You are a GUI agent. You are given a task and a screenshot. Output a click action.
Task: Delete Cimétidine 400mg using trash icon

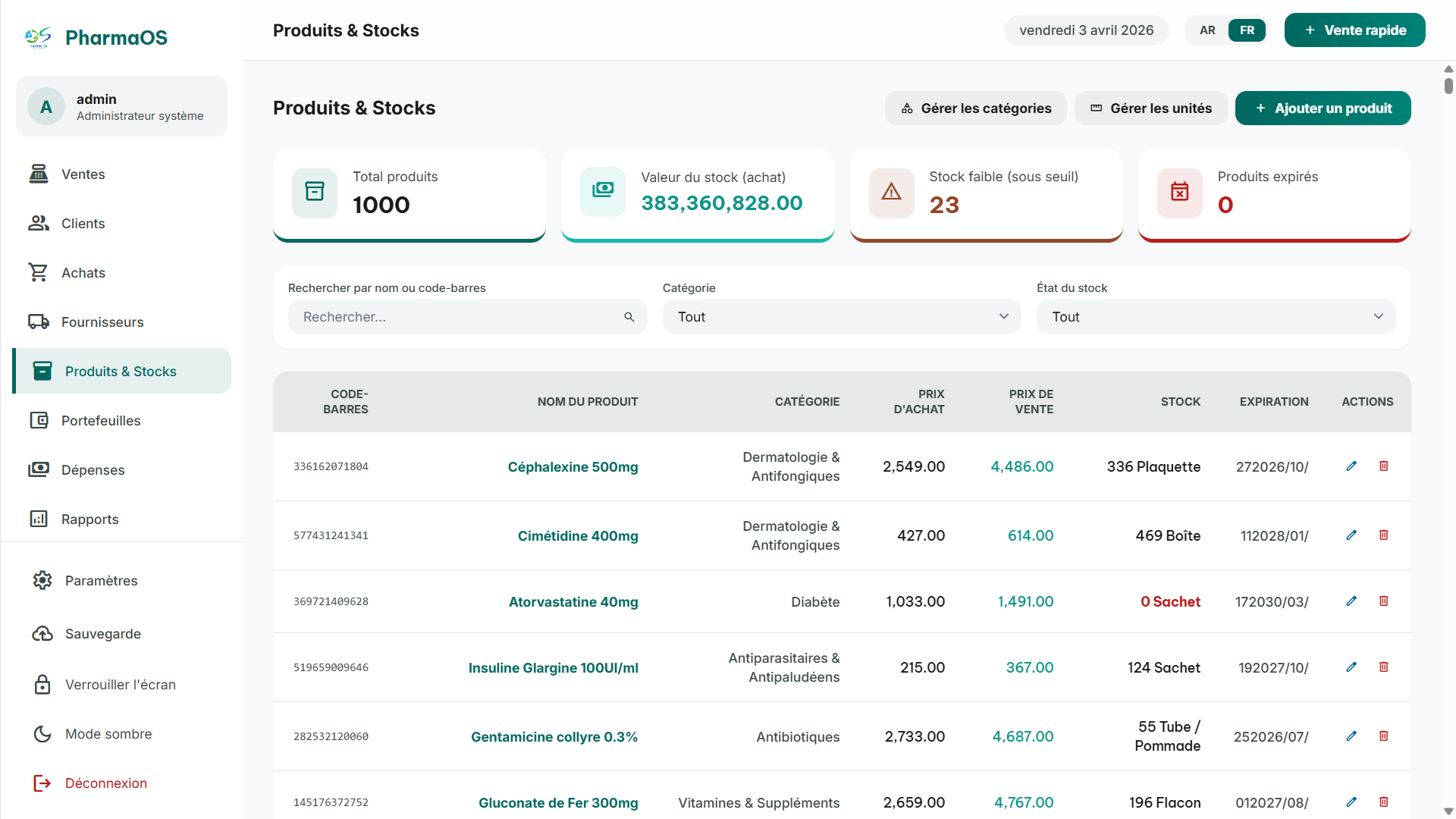pyautogui.click(x=1383, y=535)
